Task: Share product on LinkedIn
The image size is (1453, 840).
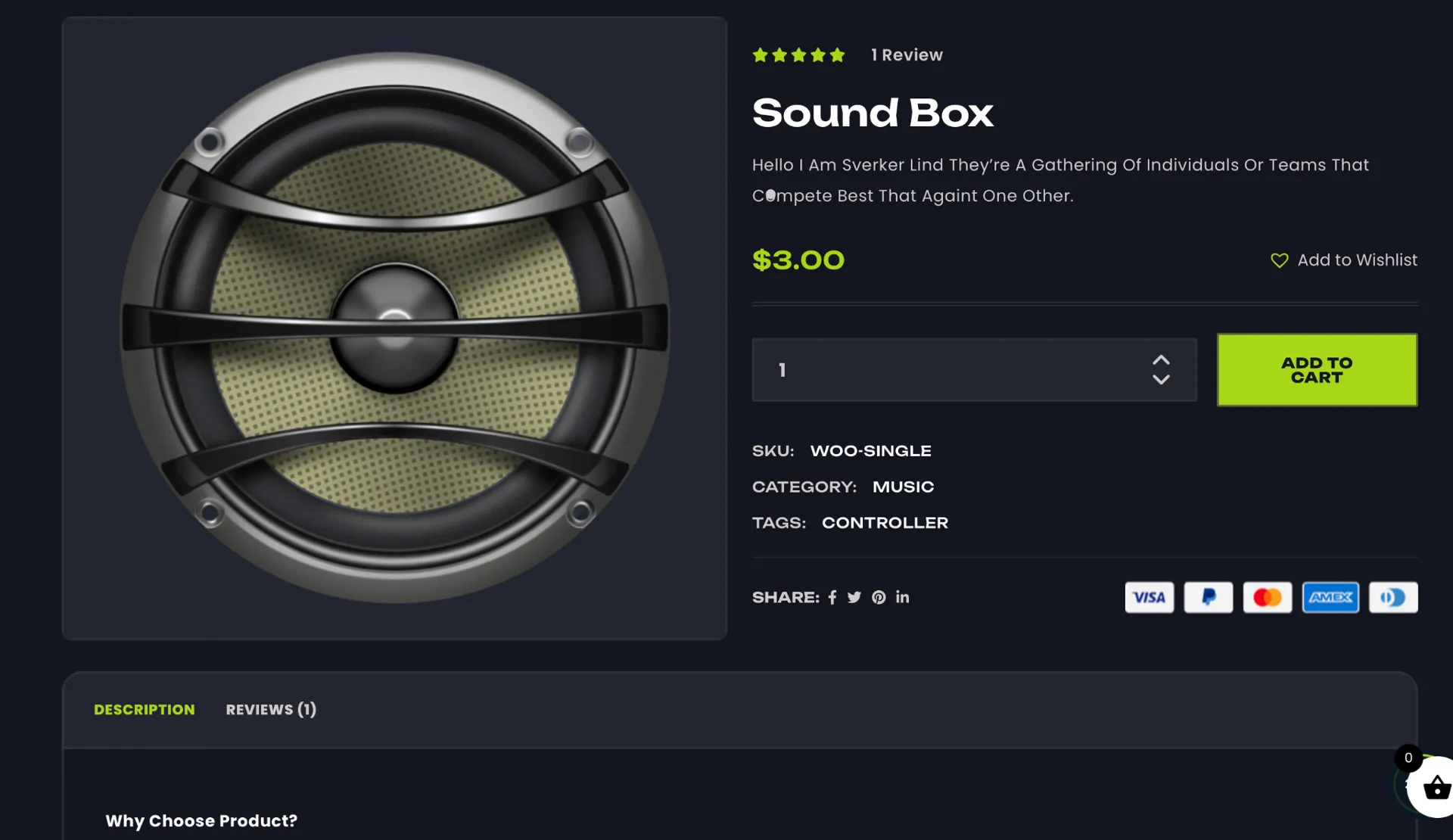Action: 903,597
